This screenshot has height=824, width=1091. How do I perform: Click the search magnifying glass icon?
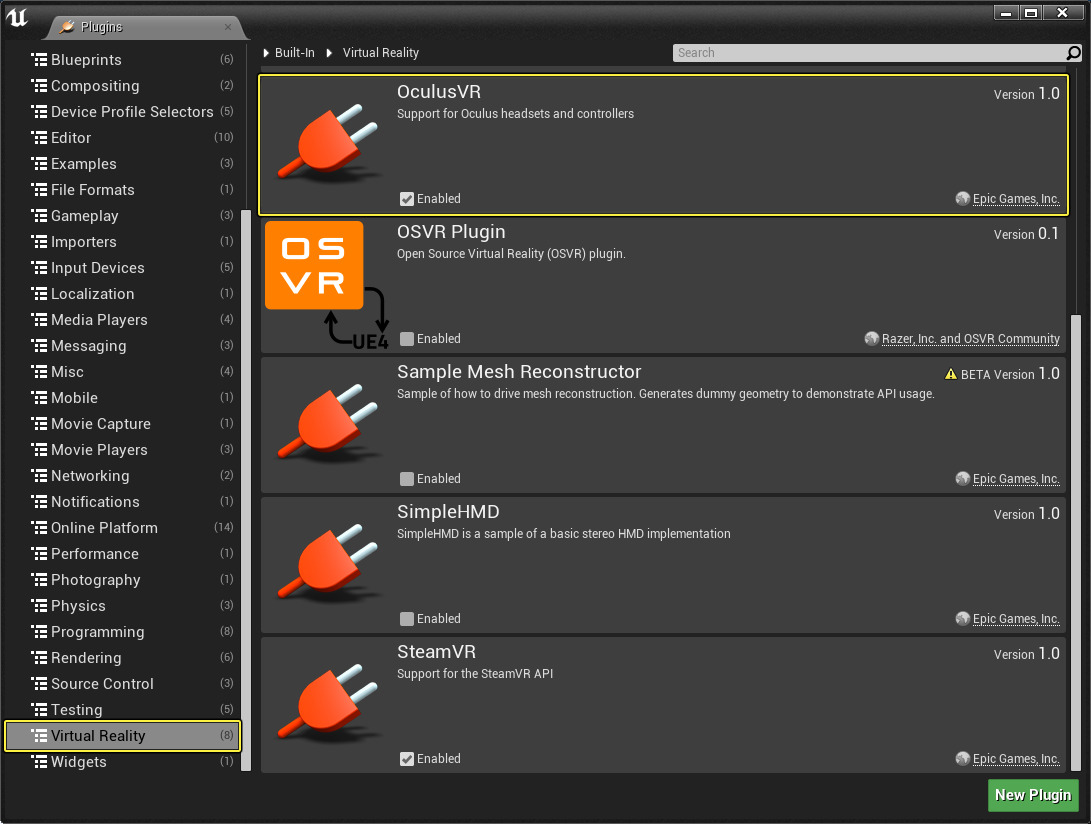[1074, 53]
